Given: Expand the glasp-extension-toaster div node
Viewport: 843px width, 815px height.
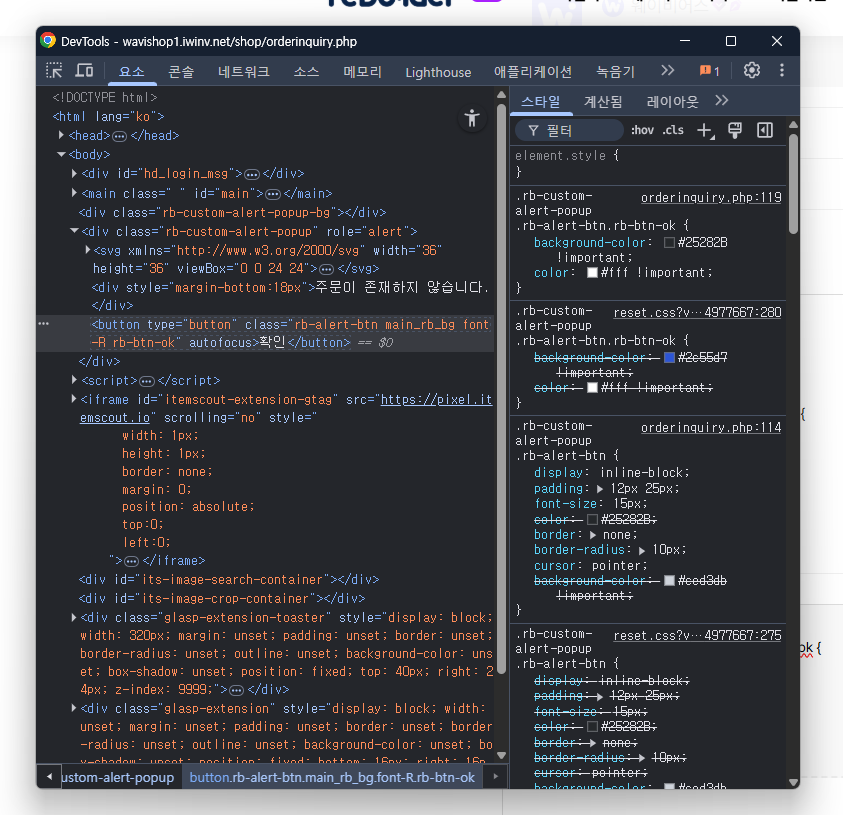Looking at the screenshot, I should (x=74, y=617).
